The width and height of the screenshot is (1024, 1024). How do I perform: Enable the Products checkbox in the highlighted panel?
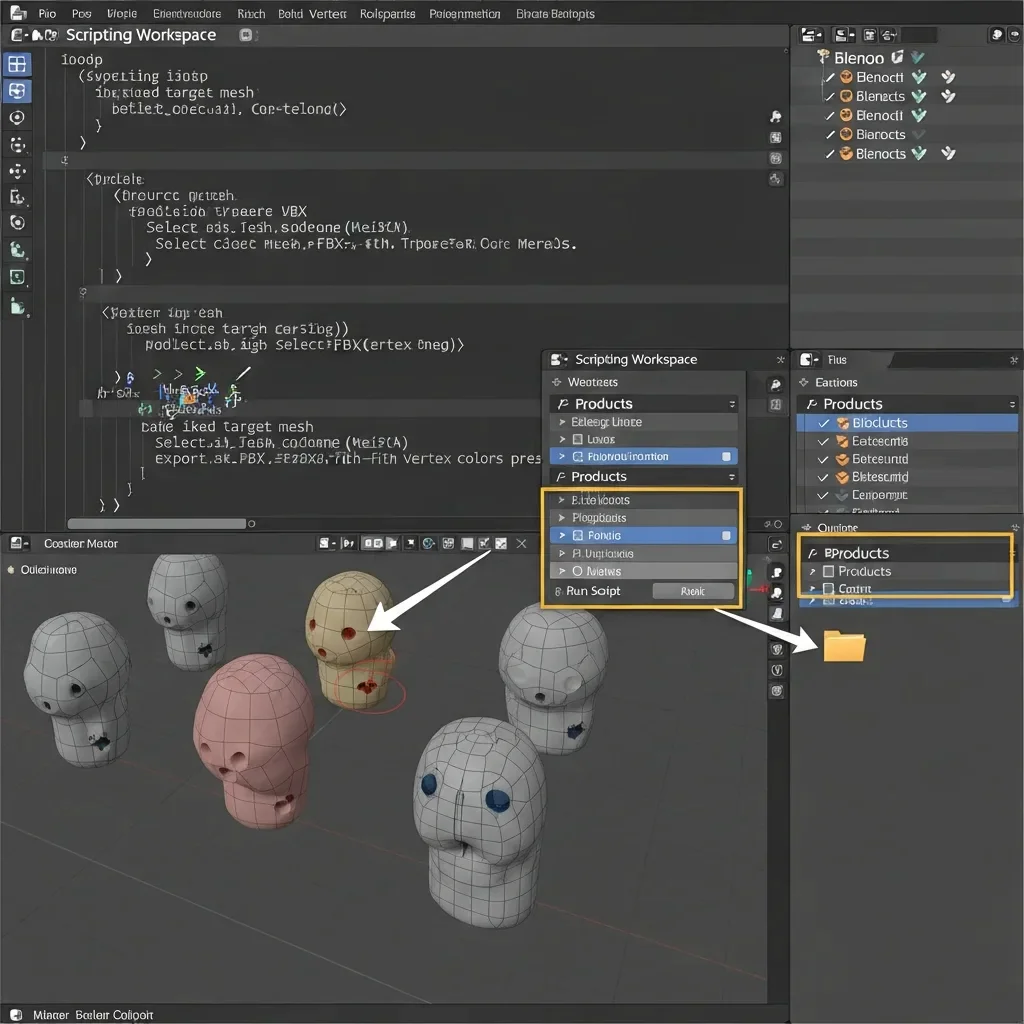pyautogui.click(x=827, y=571)
